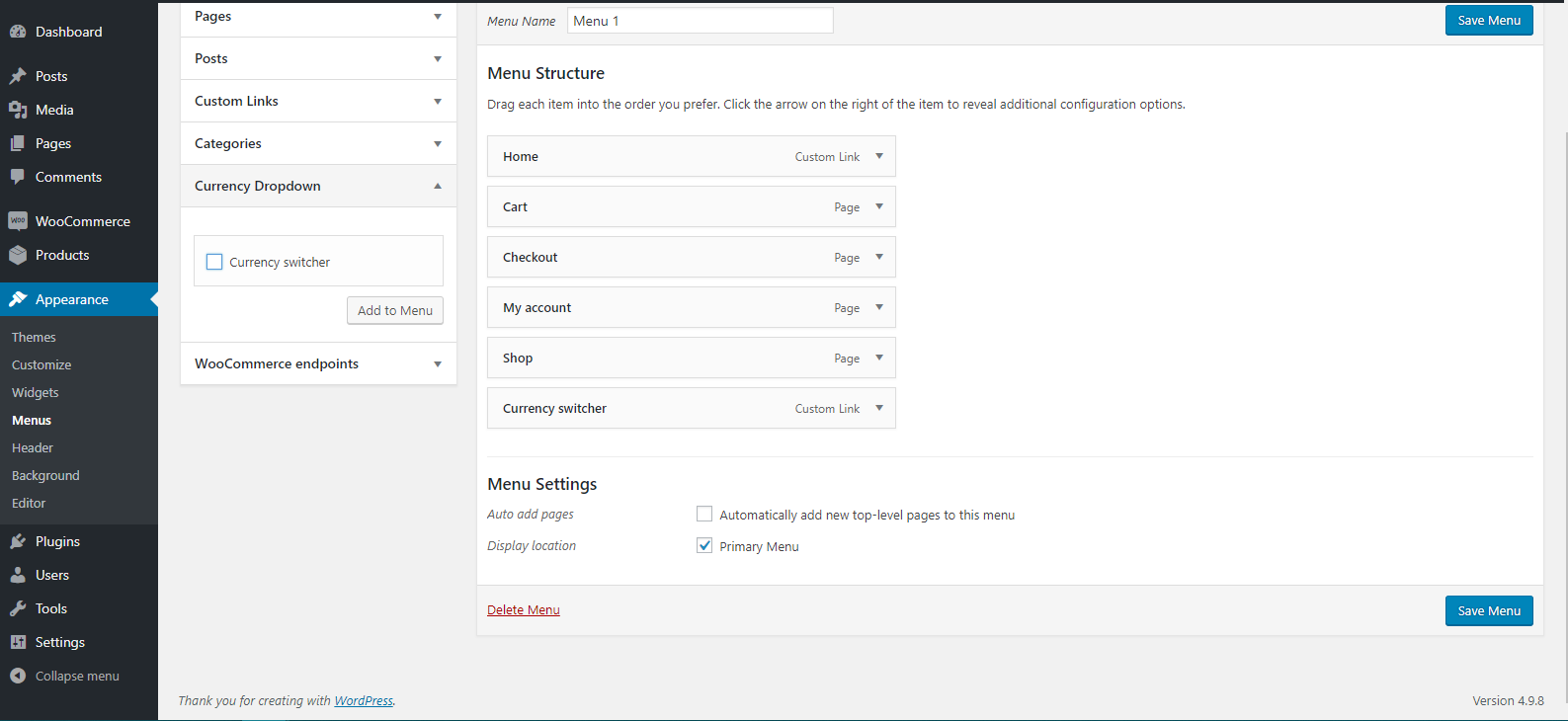Click the Products box icon
The height and width of the screenshot is (721, 1568).
pyautogui.click(x=18, y=255)
